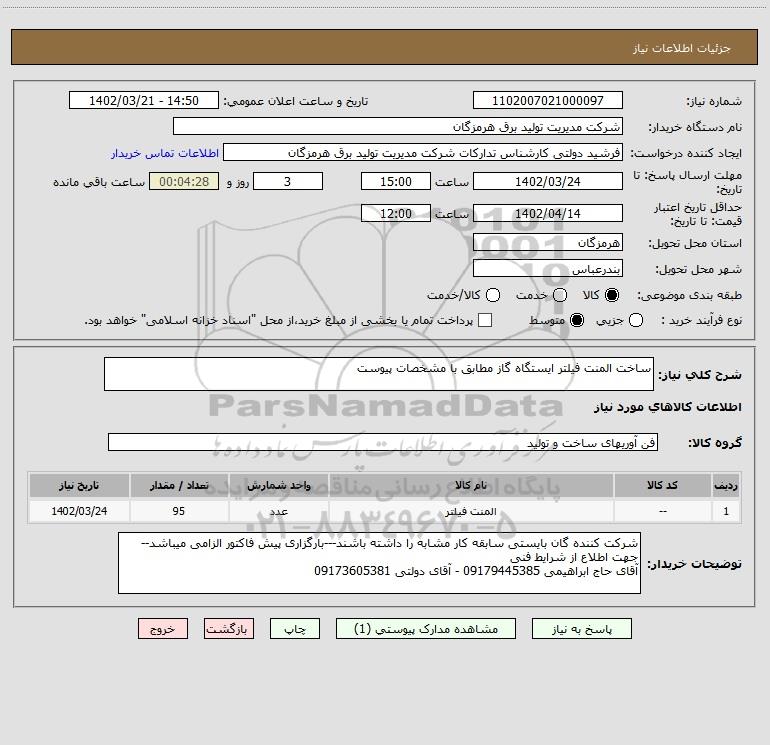The width and height of the screenshot is (770, 745).
Task: Click the requester field فرشید دولتی
Action: click(x=423, y=152)
